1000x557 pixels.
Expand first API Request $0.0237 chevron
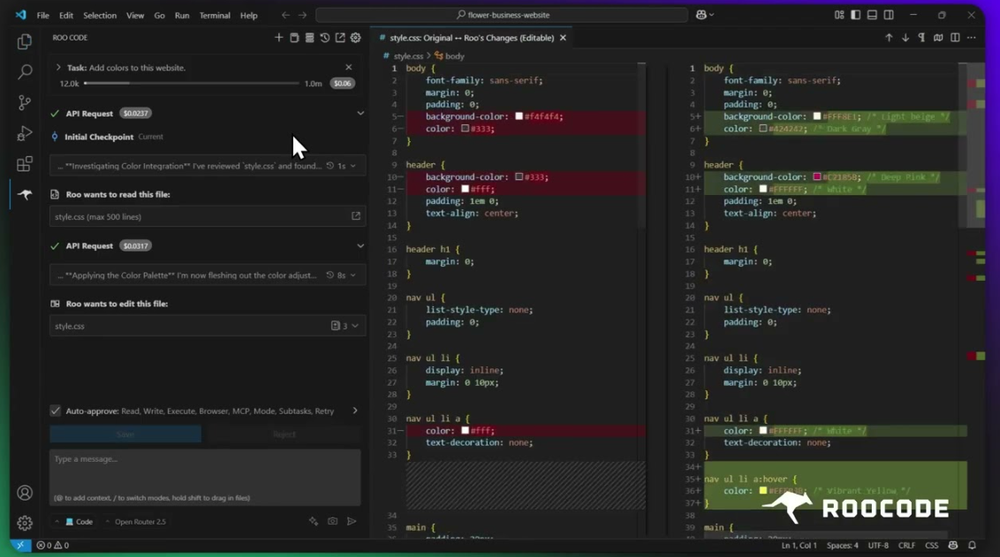click(360, 113)
